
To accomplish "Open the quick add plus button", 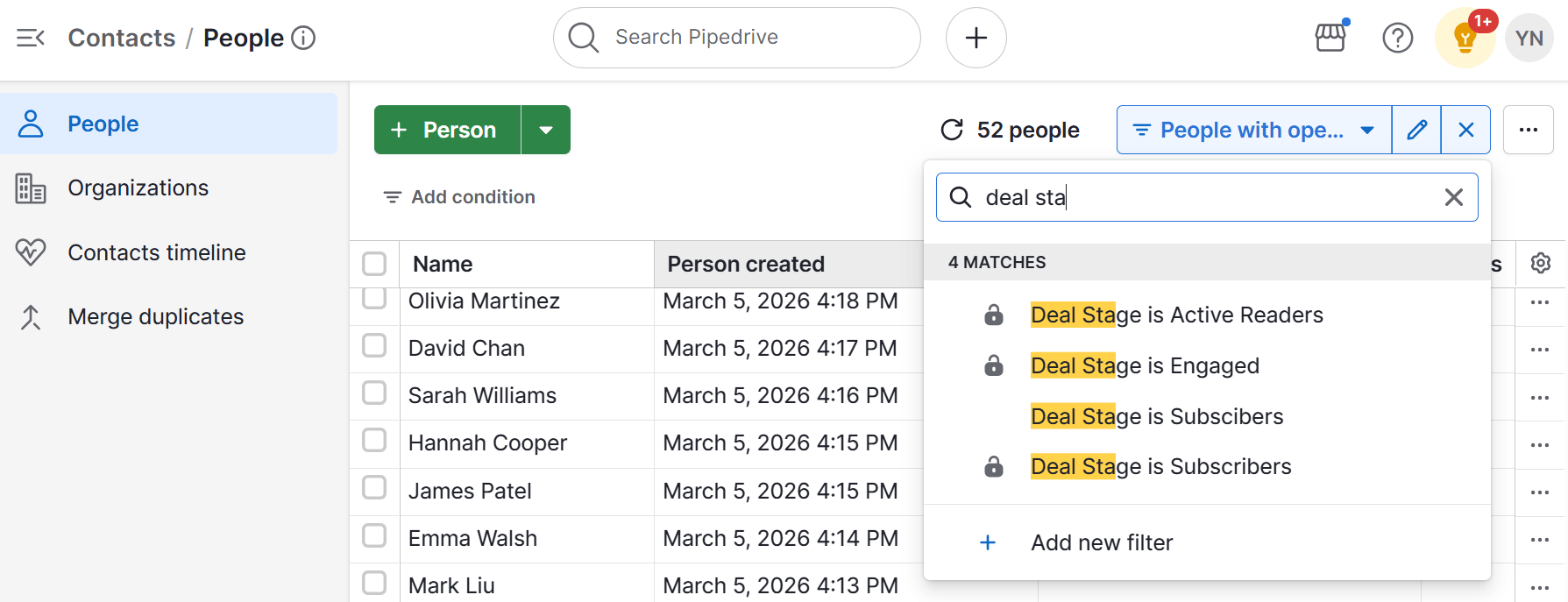I will click(x=976, y=38).
